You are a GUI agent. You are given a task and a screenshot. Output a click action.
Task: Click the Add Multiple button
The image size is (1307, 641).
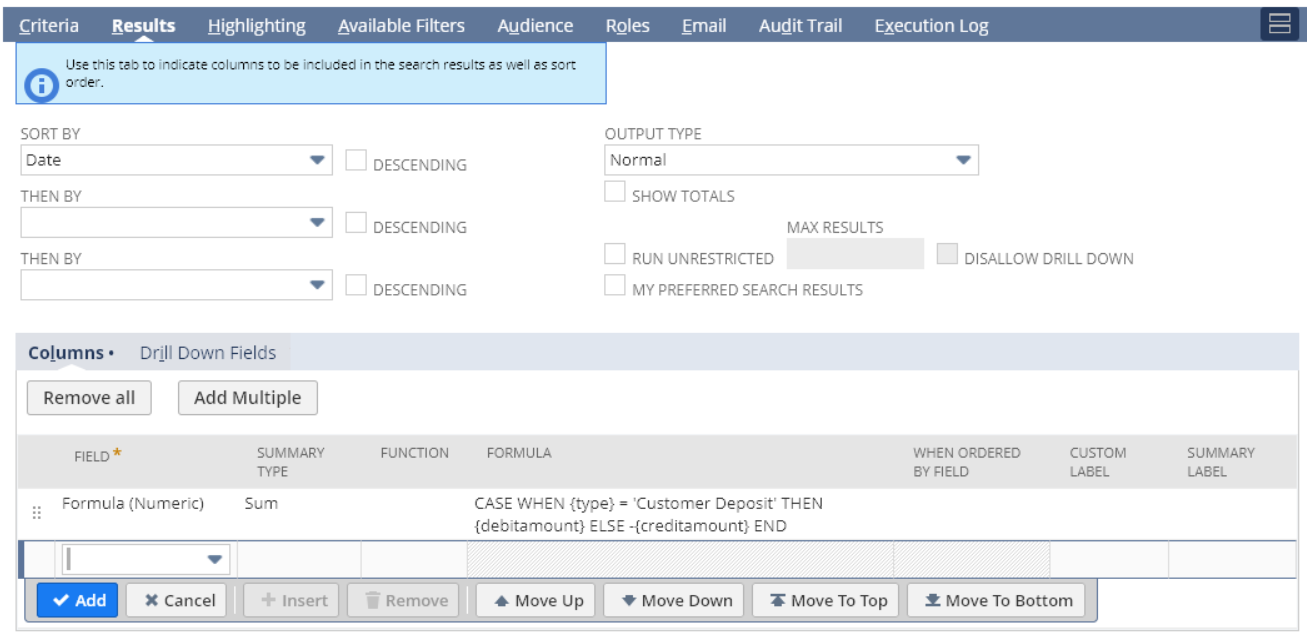247,397
